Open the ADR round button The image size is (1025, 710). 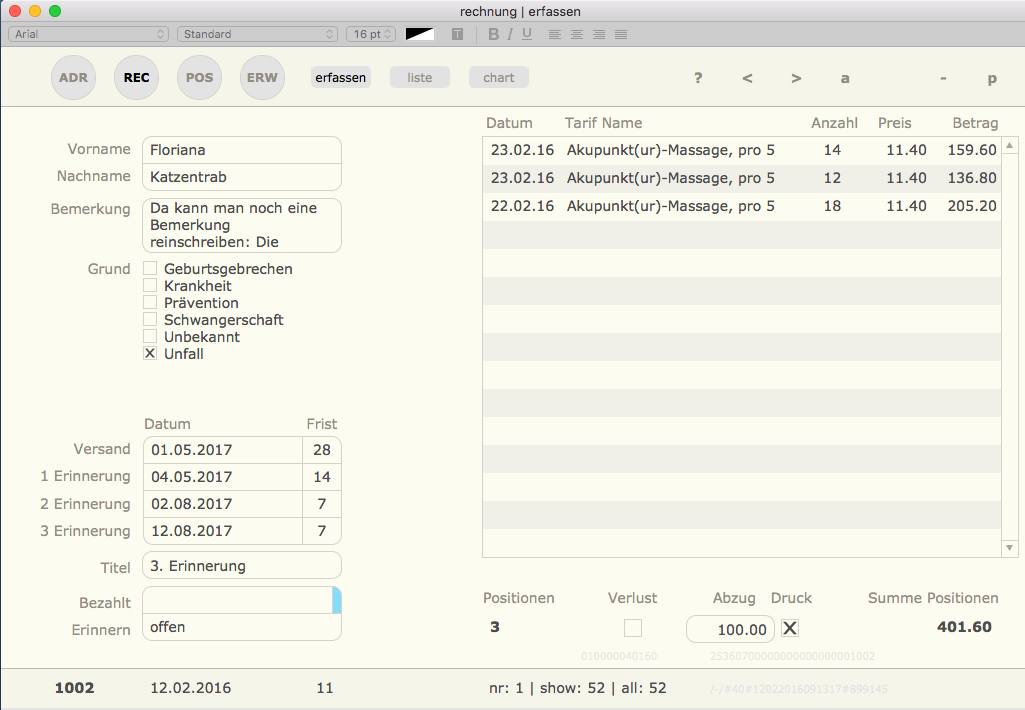73,78
